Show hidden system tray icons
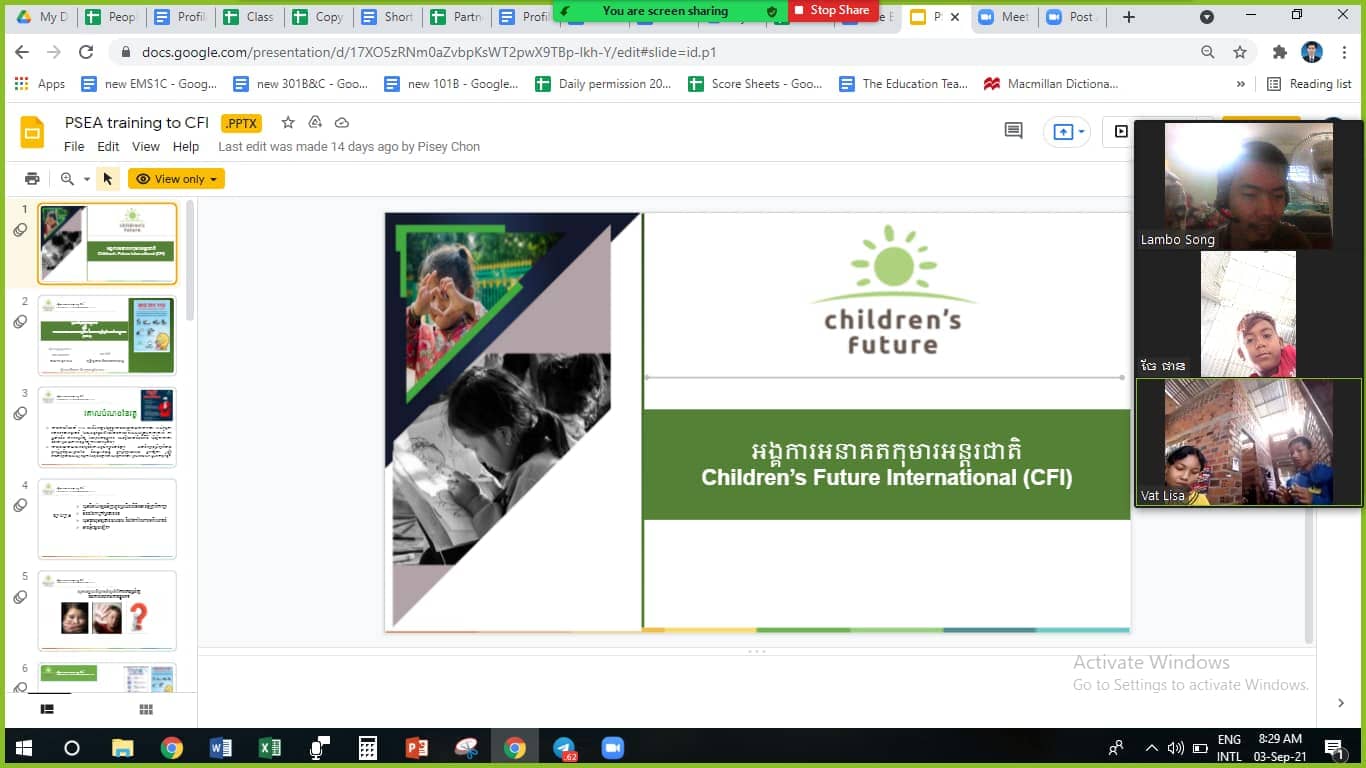Image resolution: width=1366 pixels, height=768 pixels. click(x=1151, y=748)
